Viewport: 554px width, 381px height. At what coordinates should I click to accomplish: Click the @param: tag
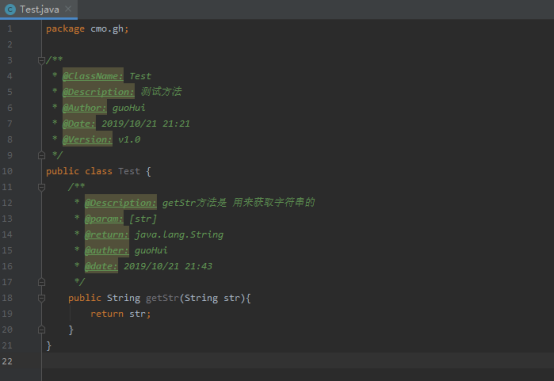tap(104, 219)
